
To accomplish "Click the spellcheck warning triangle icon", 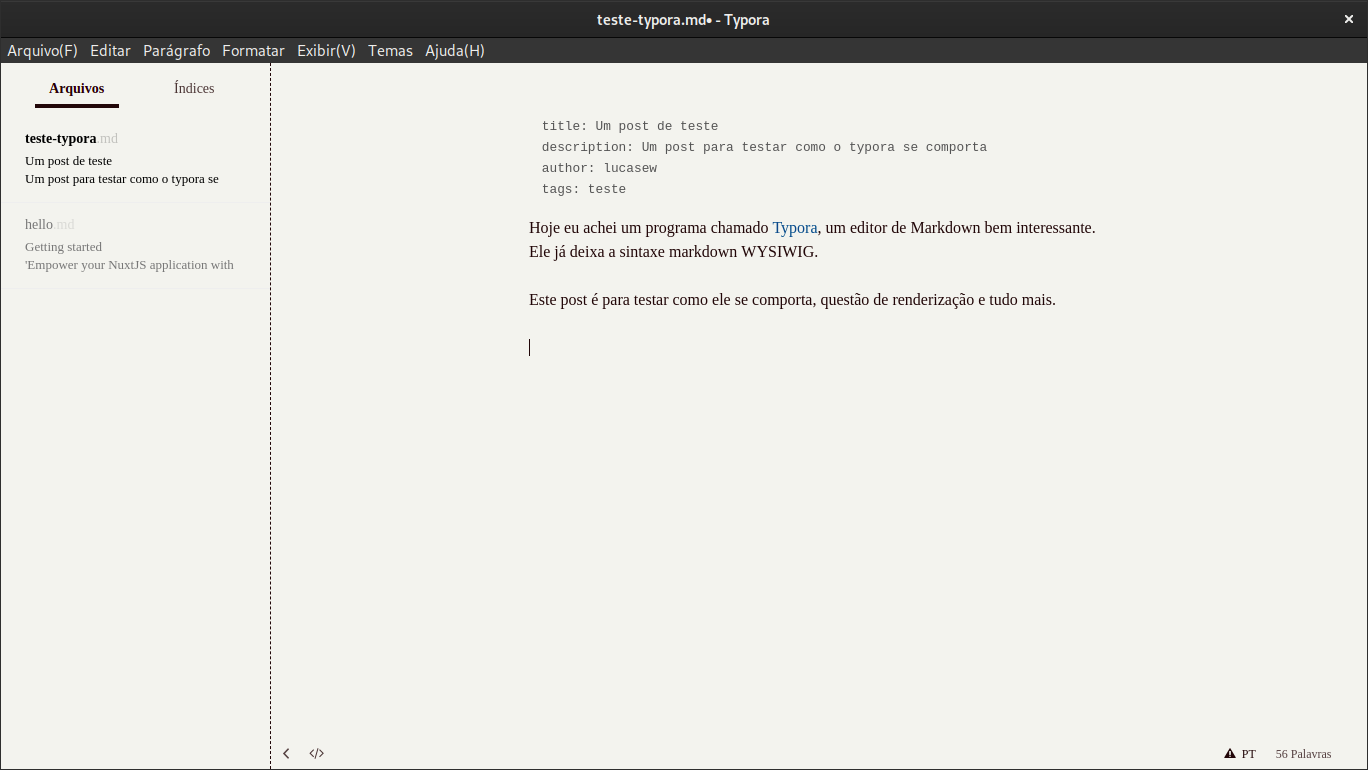I will pos(1230,754).
